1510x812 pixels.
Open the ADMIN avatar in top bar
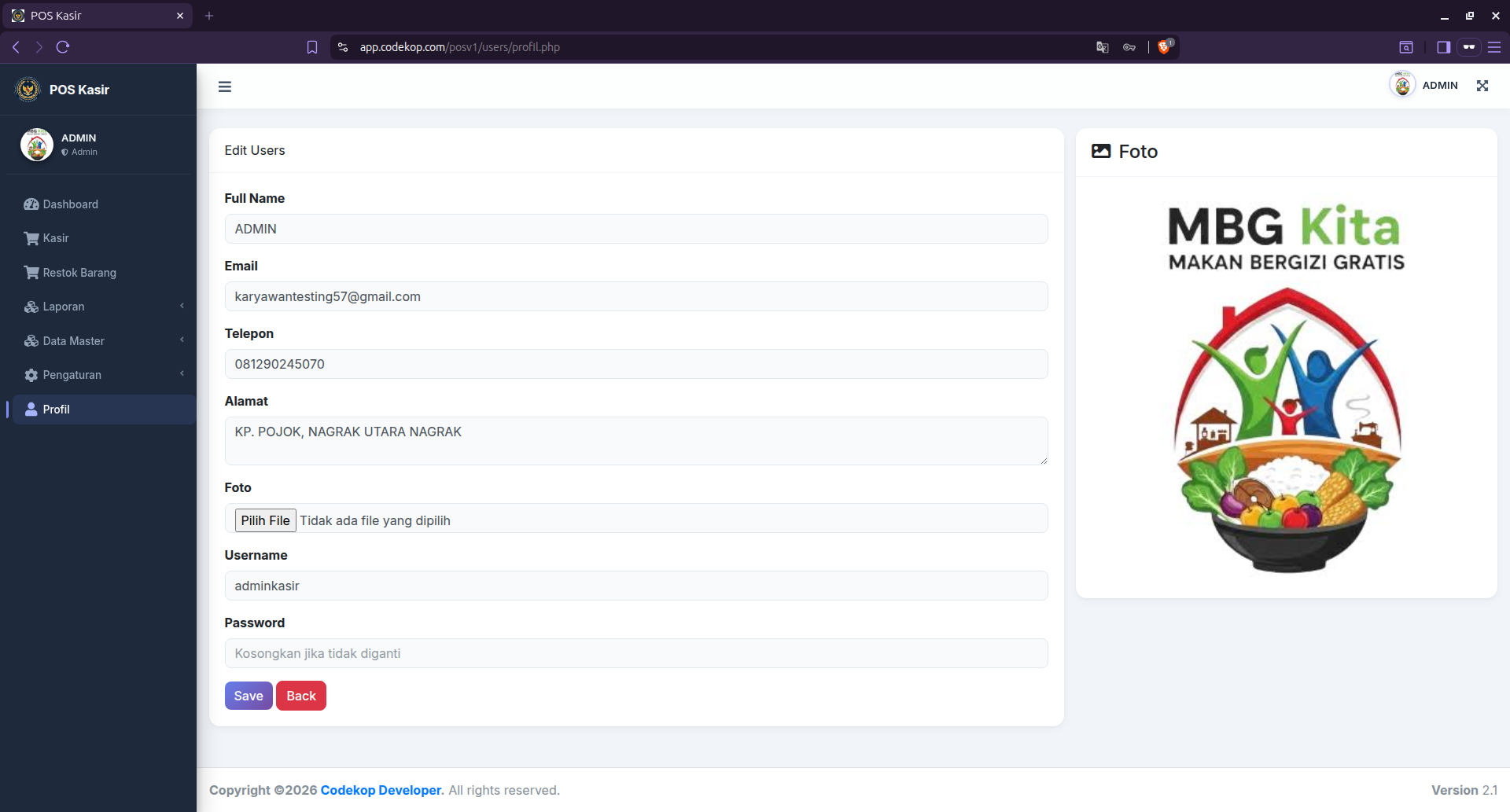click(1402, 85)
